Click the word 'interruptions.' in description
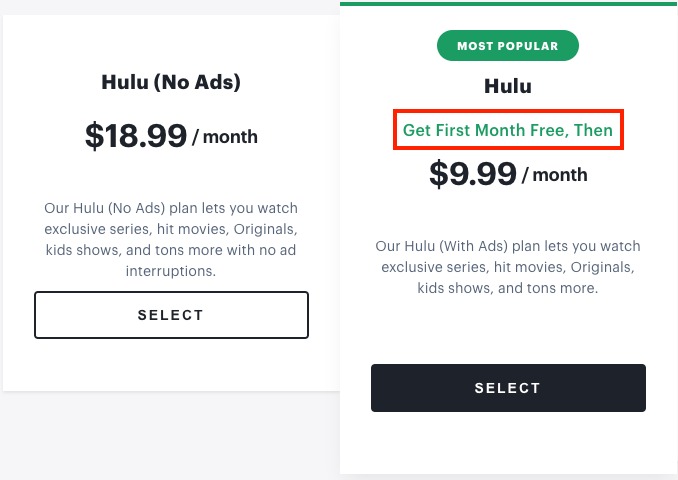The height and width of the screenshot is (480, 678). (171, 271)
